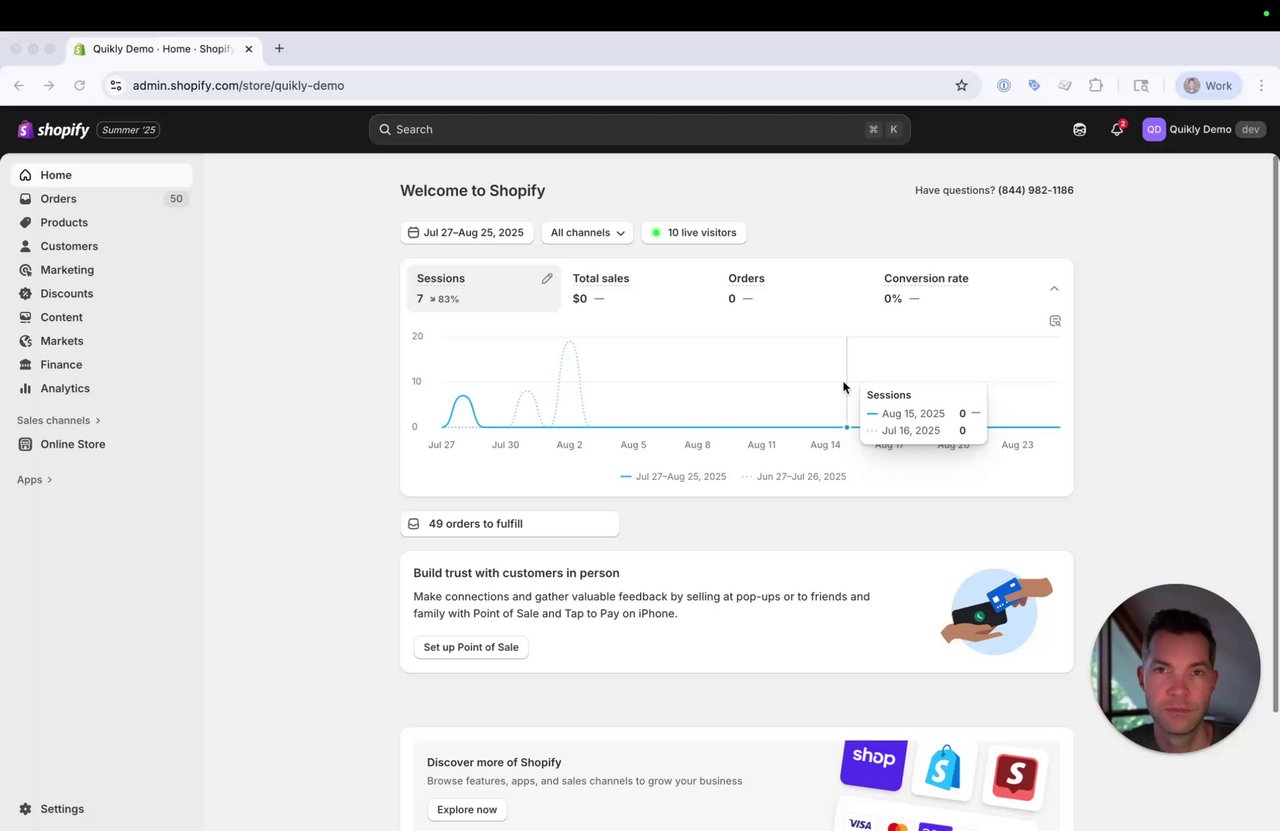Open the Jul 27–Aug 25, 2025 date picker
Viewport: 1280px width, 831px height.
pos(466,233)
